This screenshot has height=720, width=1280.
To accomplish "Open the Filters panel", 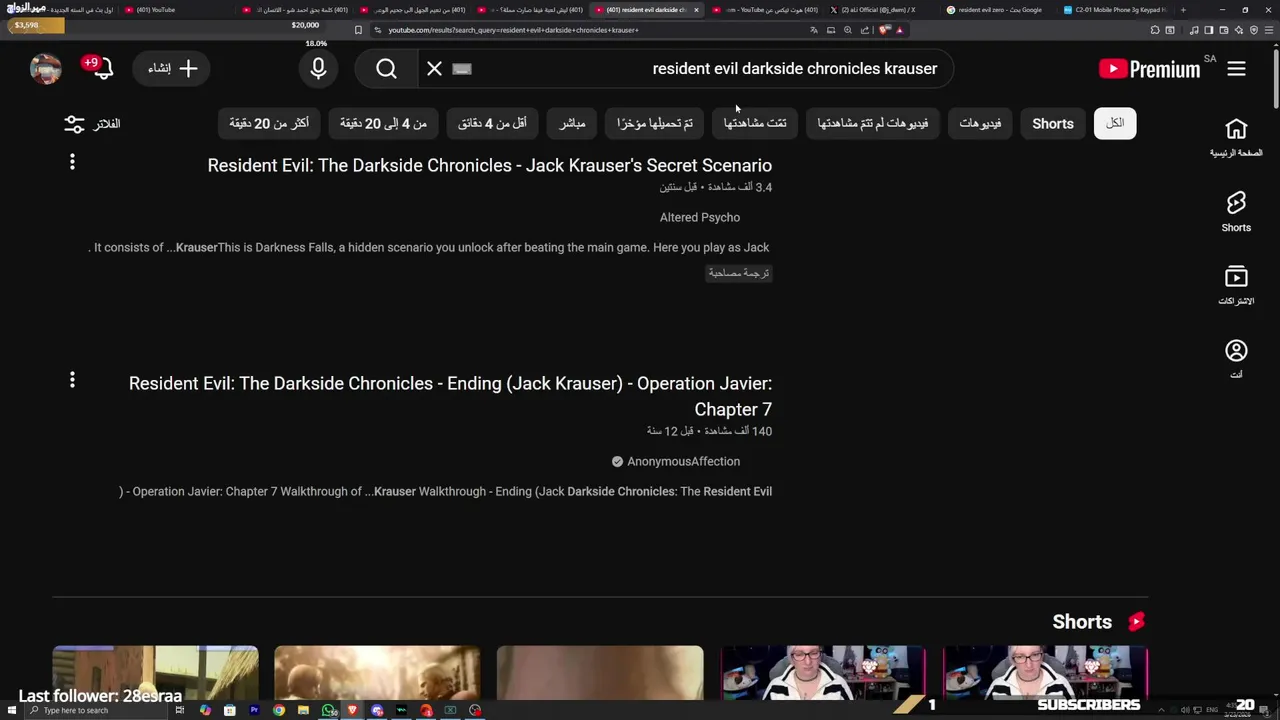I will click(92, 124).
